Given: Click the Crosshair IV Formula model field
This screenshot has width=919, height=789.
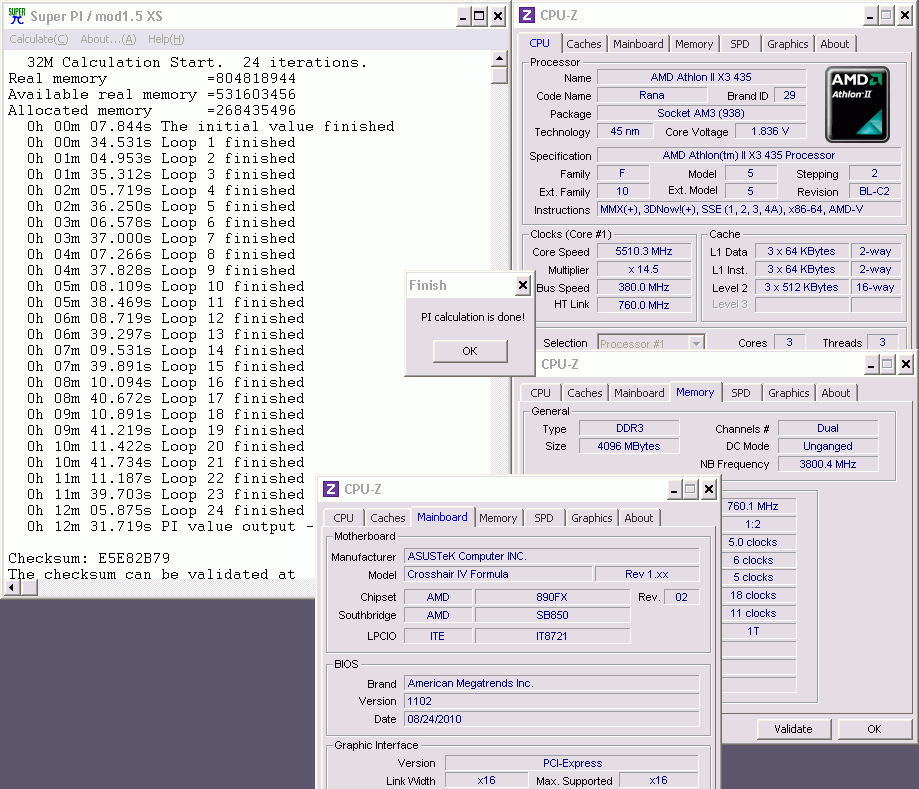Looking at the screenshot, I should coord(498,574).
